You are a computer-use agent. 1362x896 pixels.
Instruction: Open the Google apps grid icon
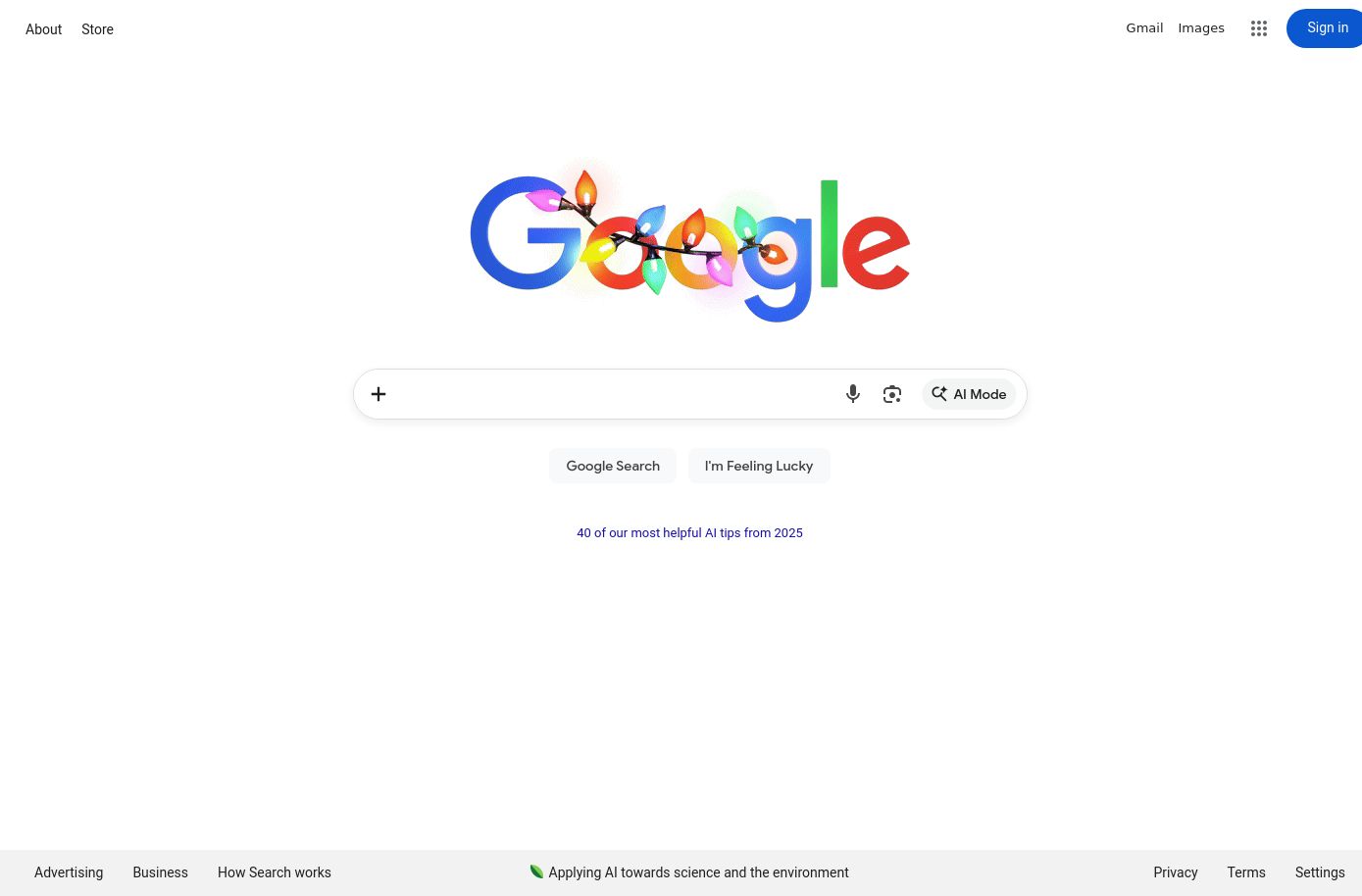(1259, 28)
